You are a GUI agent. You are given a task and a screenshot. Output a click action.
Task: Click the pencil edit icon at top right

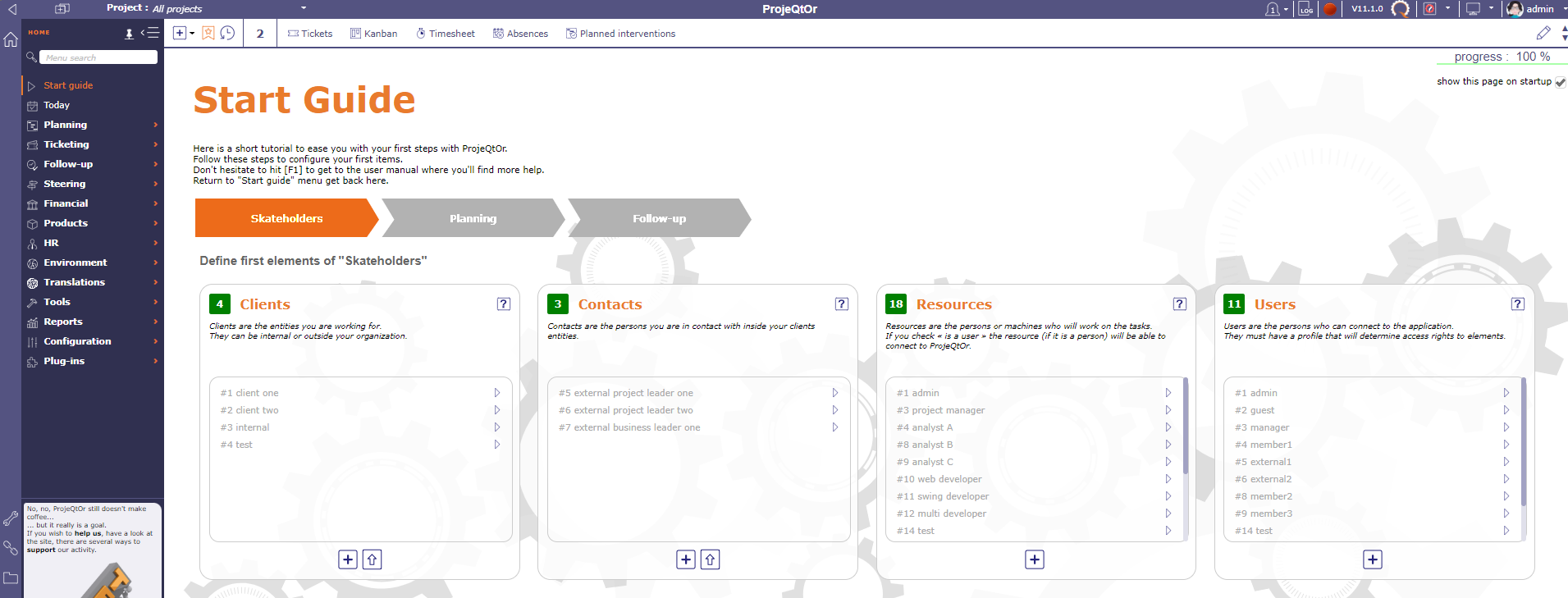[1543, 33]
